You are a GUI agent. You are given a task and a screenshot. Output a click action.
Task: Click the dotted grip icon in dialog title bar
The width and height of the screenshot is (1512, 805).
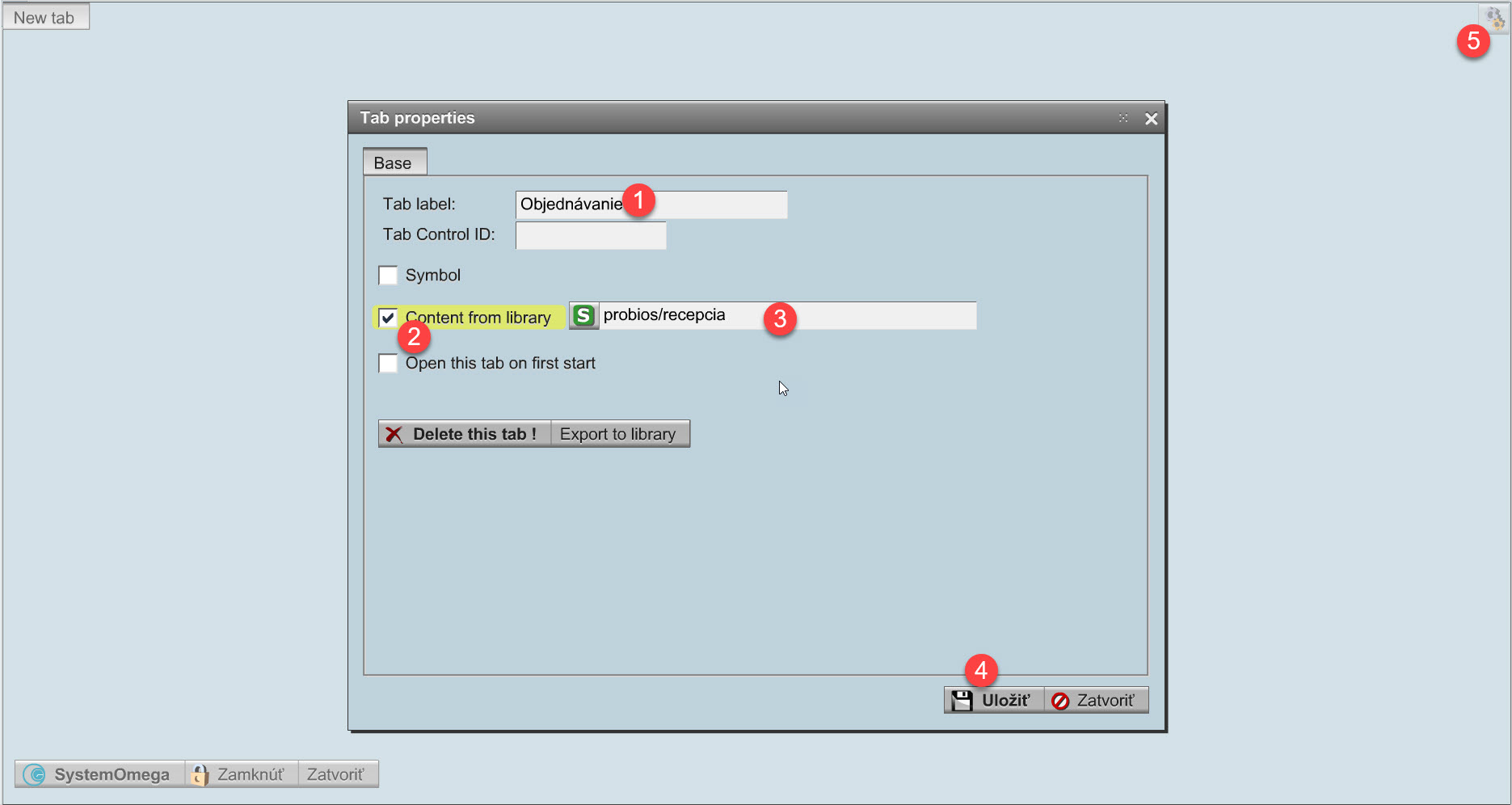pos(1123,118)
